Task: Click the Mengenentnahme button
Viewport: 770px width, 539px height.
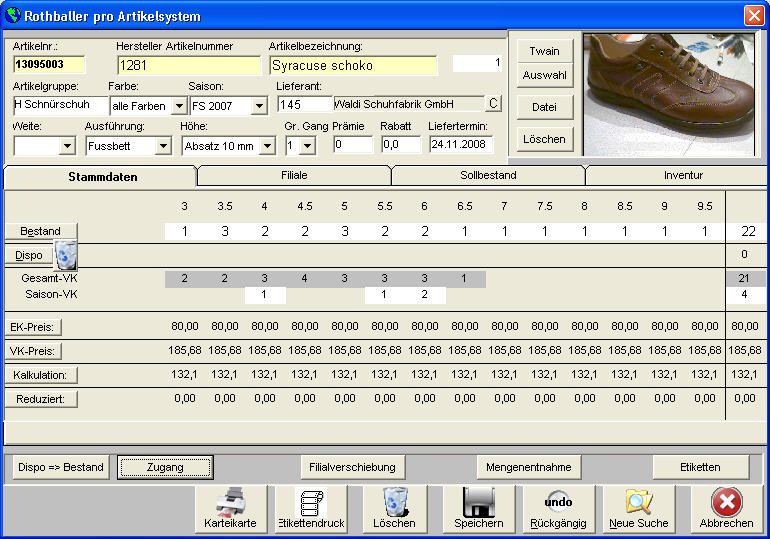Action: [x=529, y=467]
